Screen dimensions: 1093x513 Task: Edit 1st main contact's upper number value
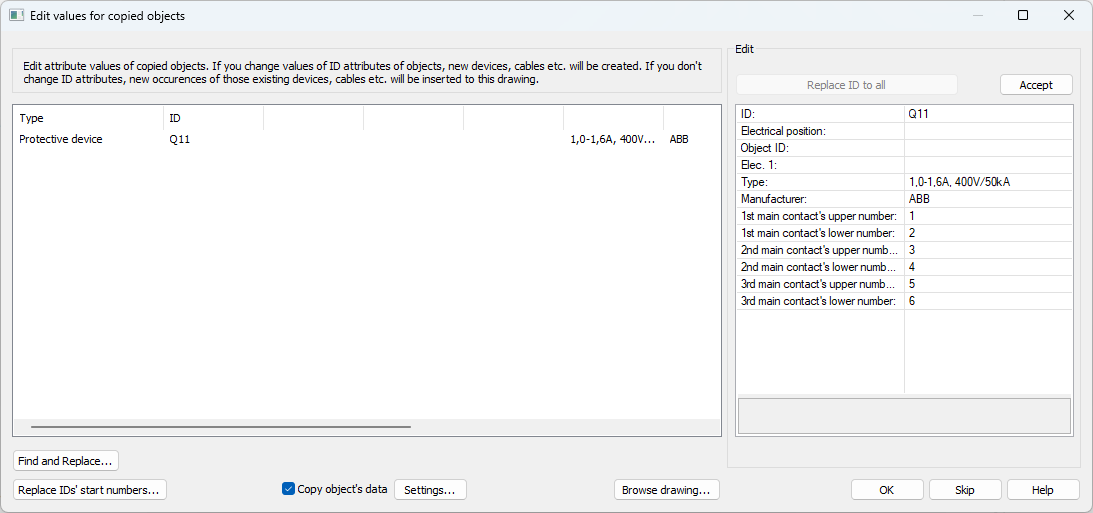(987, 216)
